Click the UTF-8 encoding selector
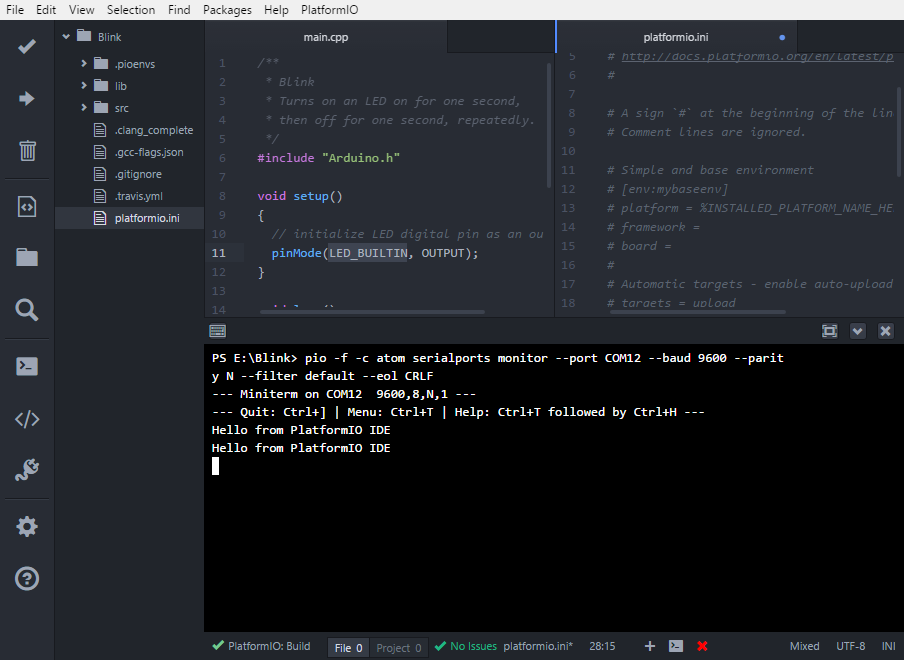The image size is (904, 660). (850, 646)
